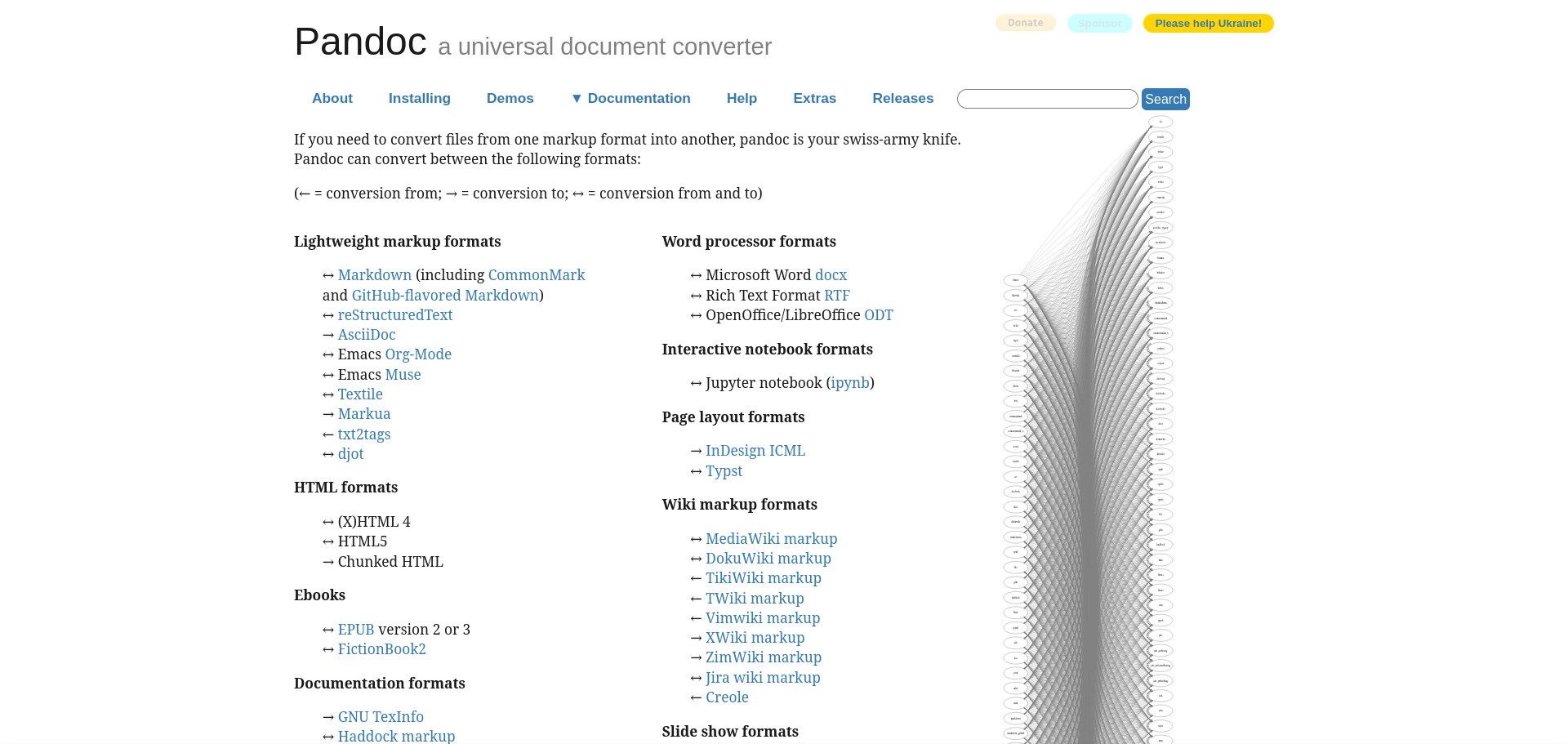This screenshot has width=1568, height=744.
Task: Open the Releases navigation item
Action: [x=902, y=98]
